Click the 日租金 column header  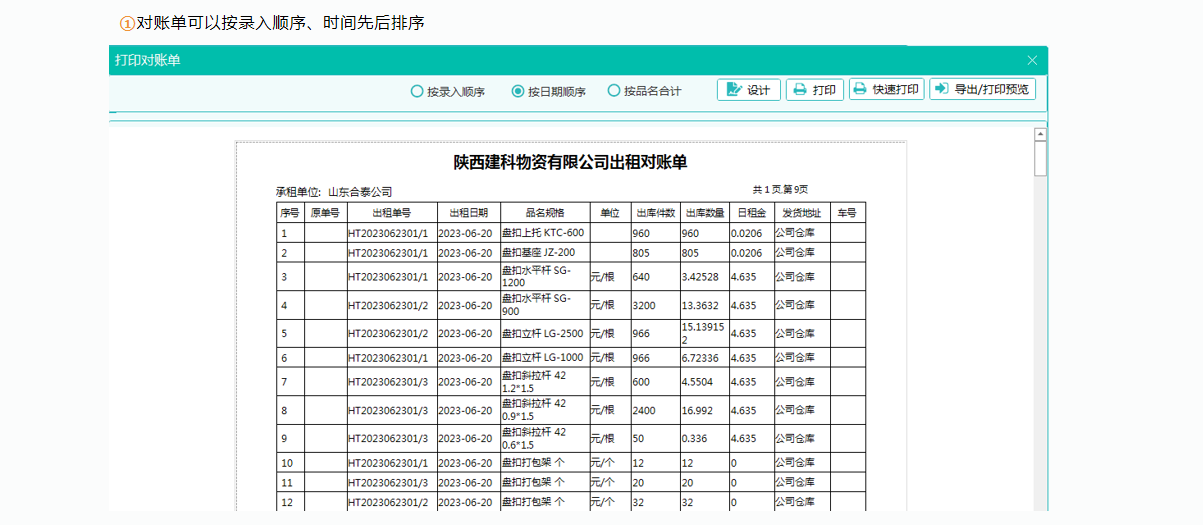pos(751,213)
